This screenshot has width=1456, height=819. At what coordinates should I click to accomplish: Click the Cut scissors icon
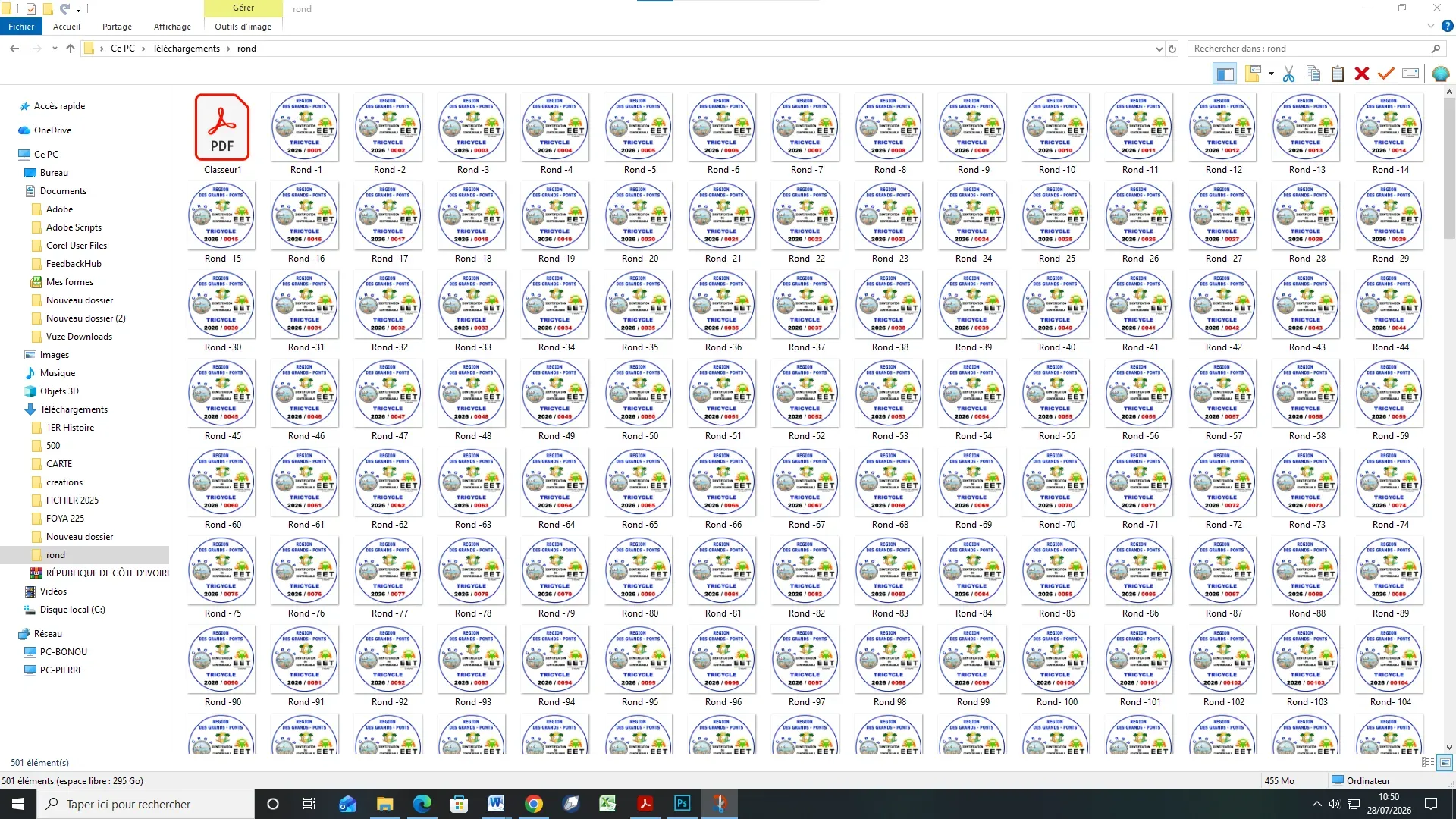(x=1288, y=74)
